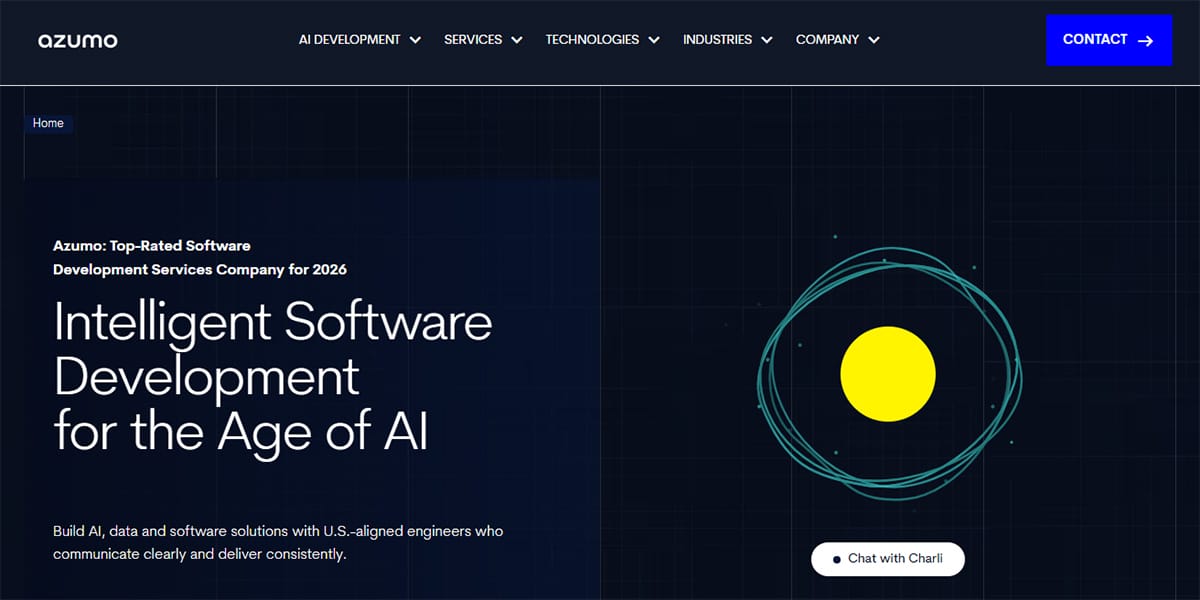
Task: Click the yellow circle graphic
Action: pos(887,373)
